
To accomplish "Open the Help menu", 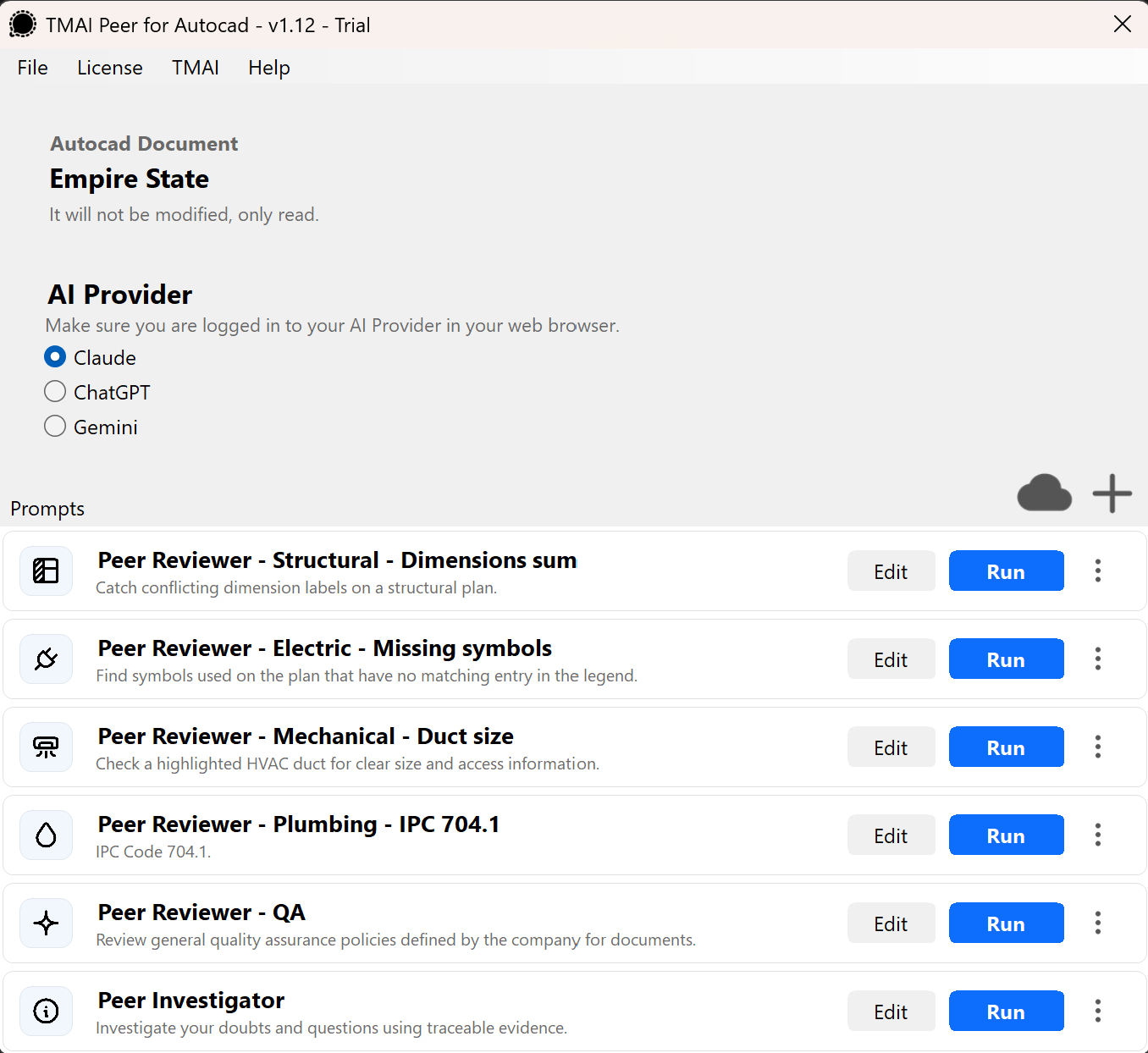I will [x=269, y=68].
